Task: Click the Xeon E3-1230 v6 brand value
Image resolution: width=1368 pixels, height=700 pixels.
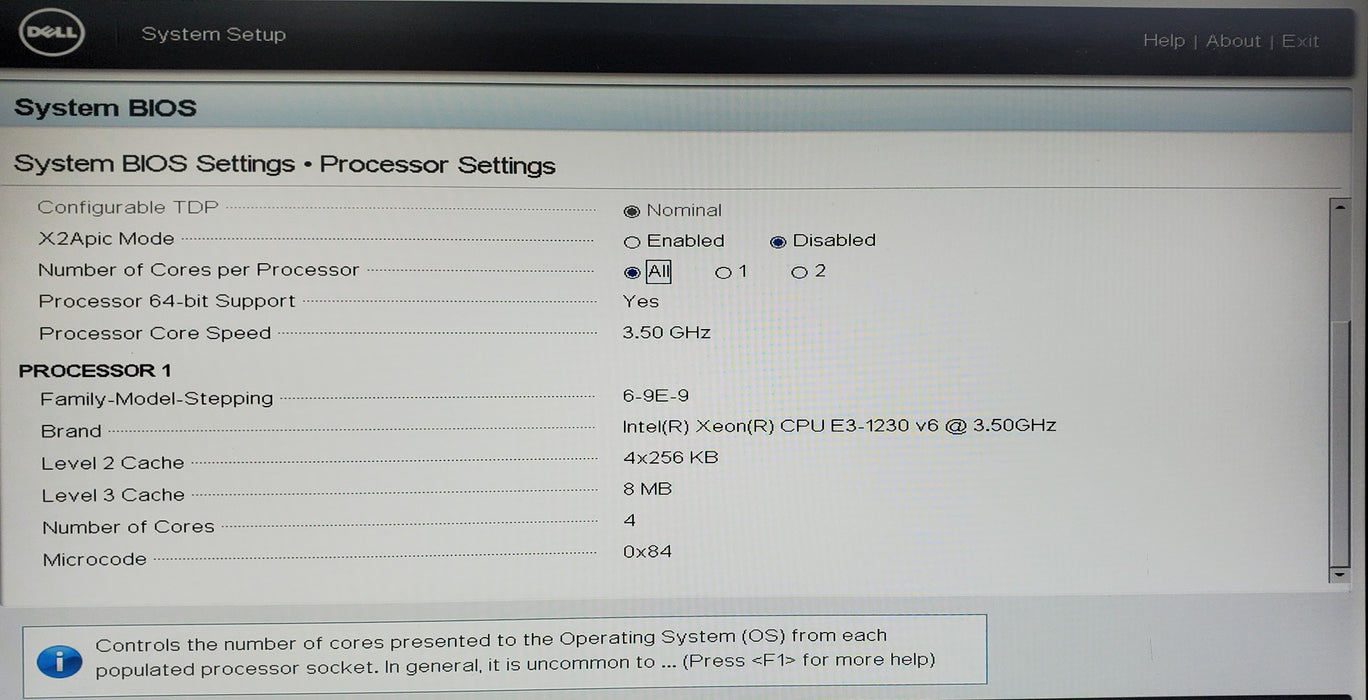Action: (x=839, y=426)
